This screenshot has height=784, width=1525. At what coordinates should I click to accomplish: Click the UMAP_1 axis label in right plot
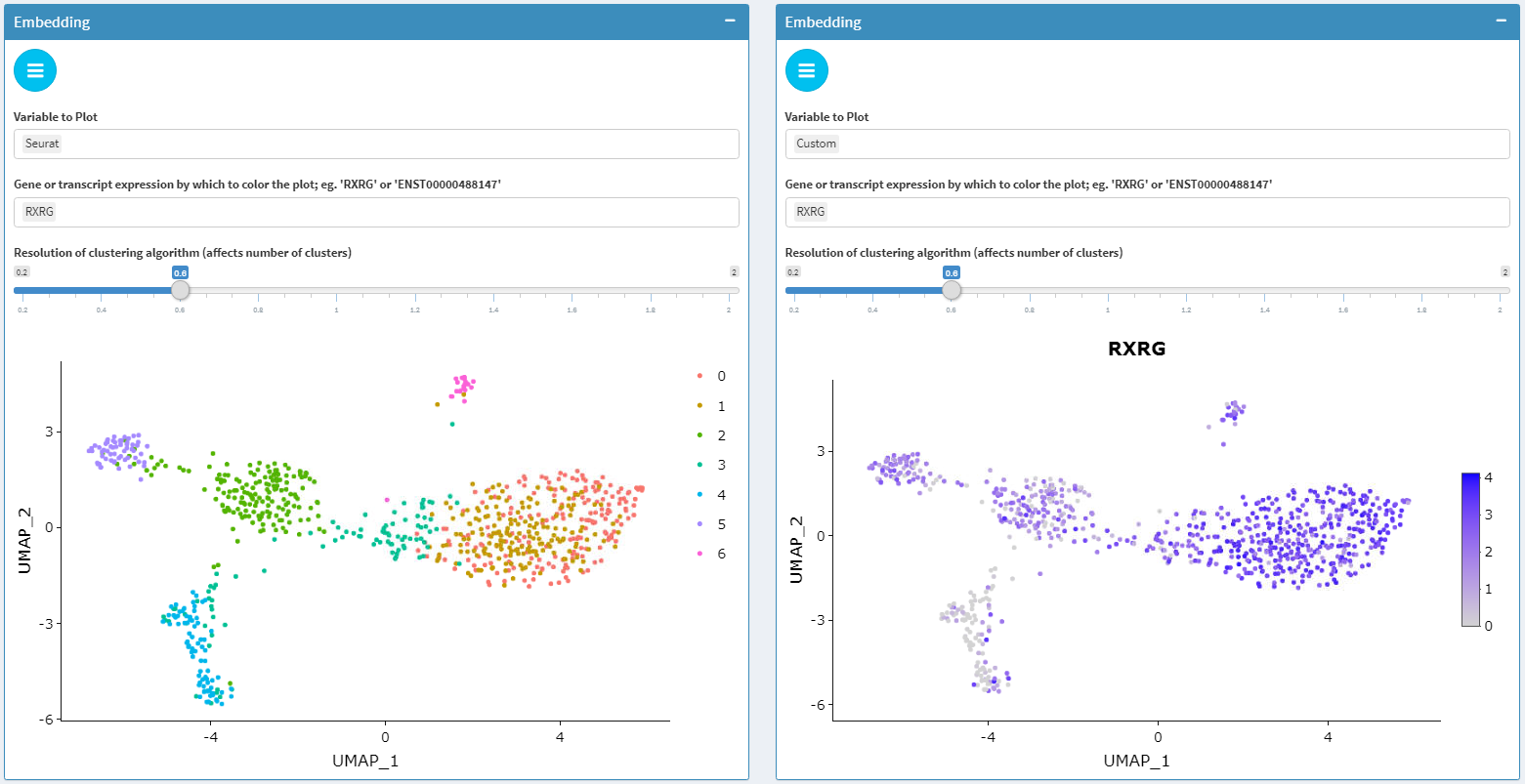point(1136,761)
